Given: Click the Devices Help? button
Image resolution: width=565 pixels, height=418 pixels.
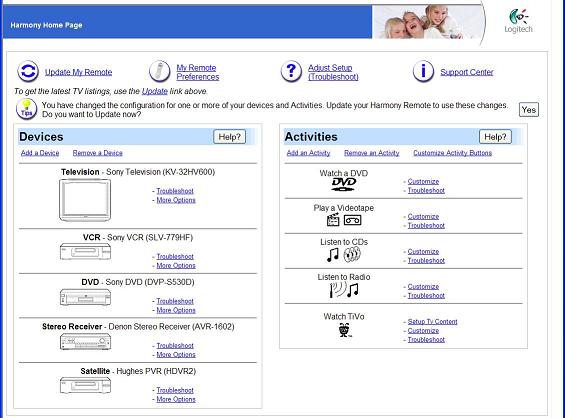Looking at the screenshot, I should pyautogui.click(x=230, y=137).
